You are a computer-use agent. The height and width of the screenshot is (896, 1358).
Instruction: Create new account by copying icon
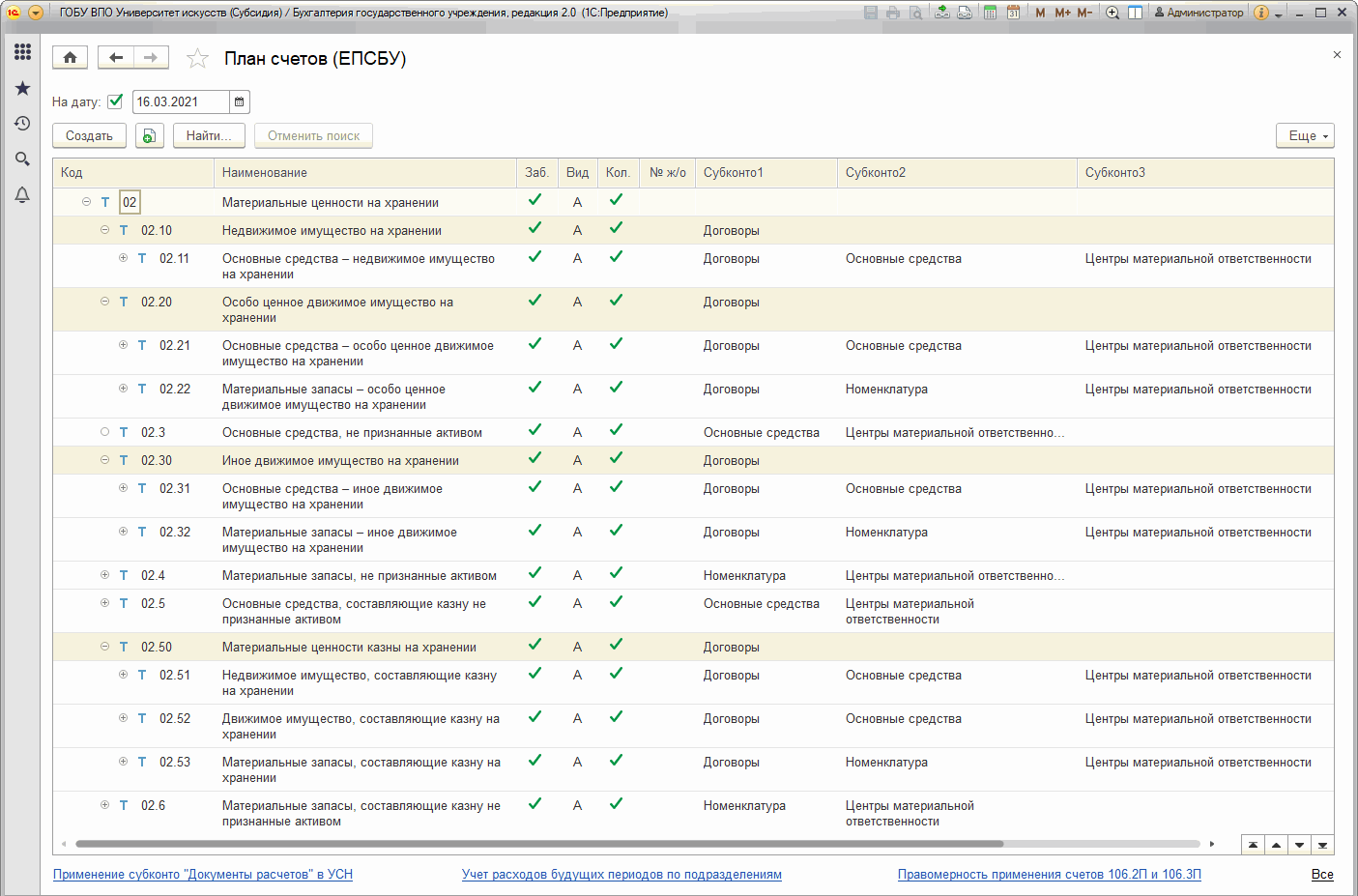click(149, 136)
